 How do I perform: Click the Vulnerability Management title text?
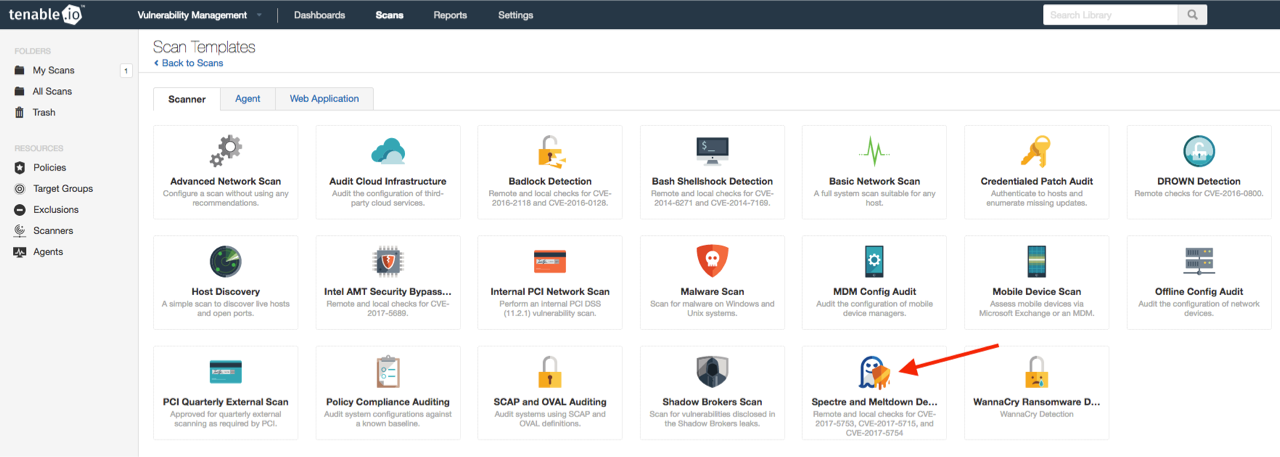point(193,15)
